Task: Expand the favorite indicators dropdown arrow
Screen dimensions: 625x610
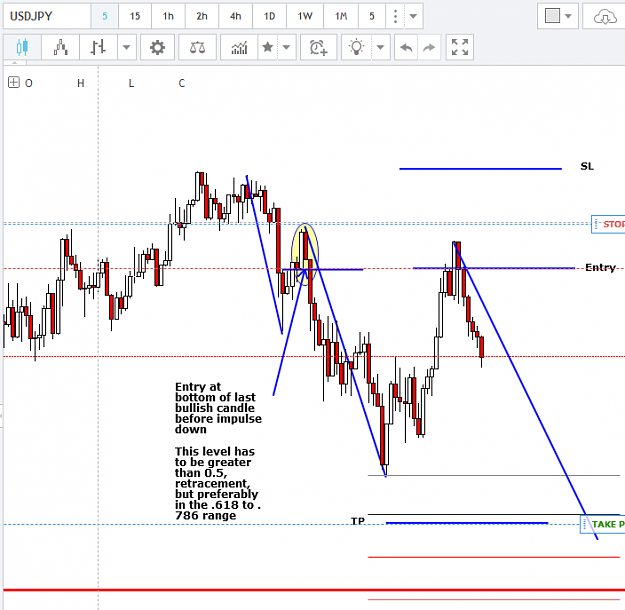Action: click(287, 47)
